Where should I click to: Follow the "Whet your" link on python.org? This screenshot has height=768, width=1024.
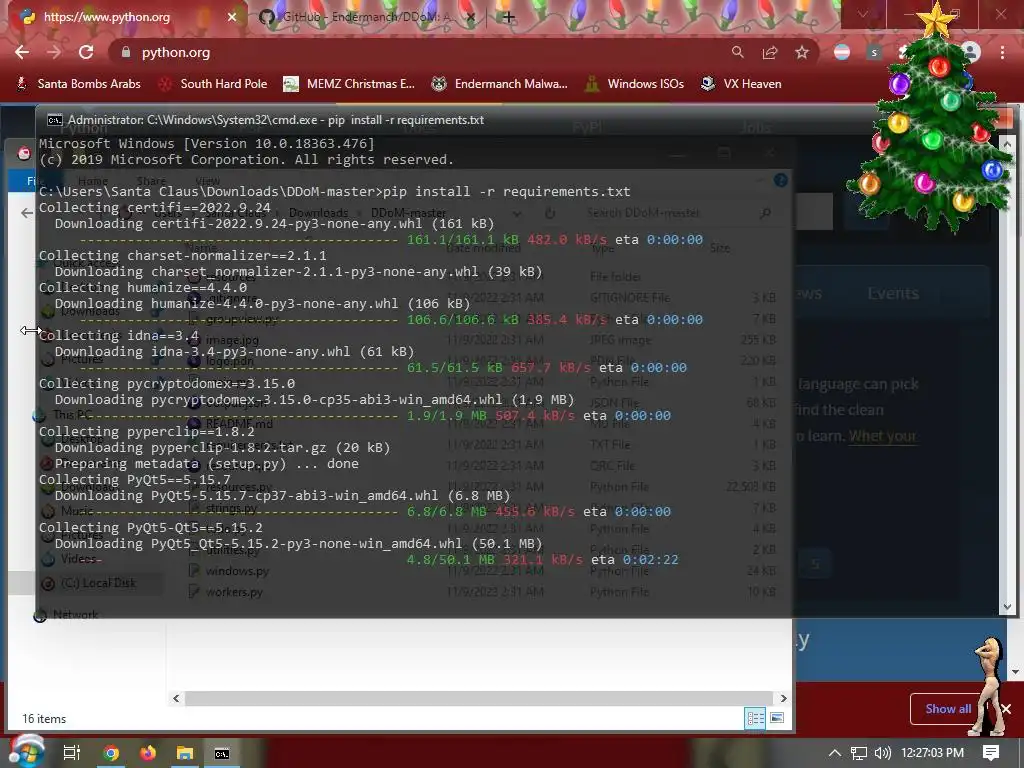(882, 436)
